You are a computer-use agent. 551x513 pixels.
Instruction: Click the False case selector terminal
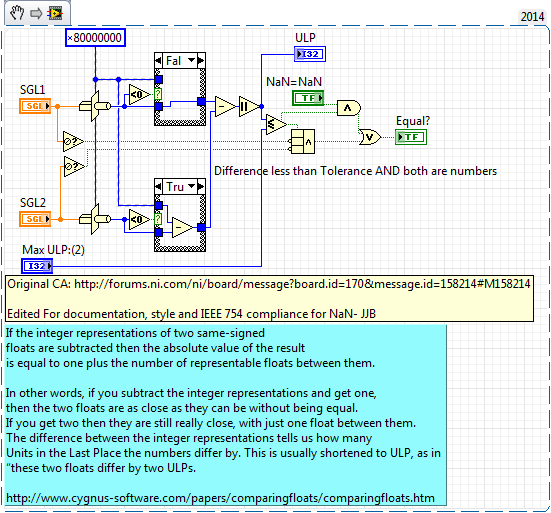click(x=158, y=94)
